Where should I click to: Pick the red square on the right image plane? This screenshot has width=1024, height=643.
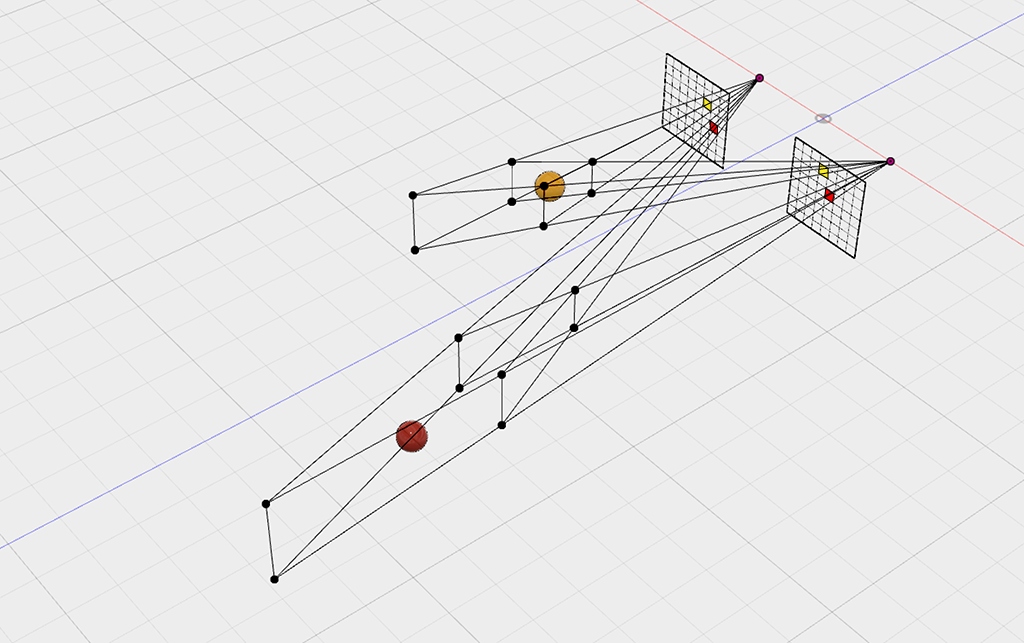[x=829, y=195]
